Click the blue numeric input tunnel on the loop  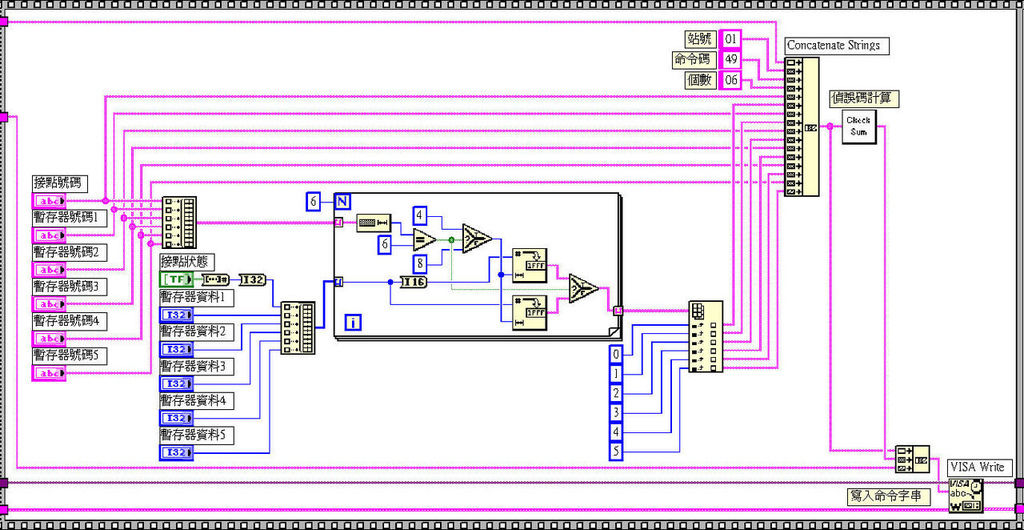click(338, 282)
